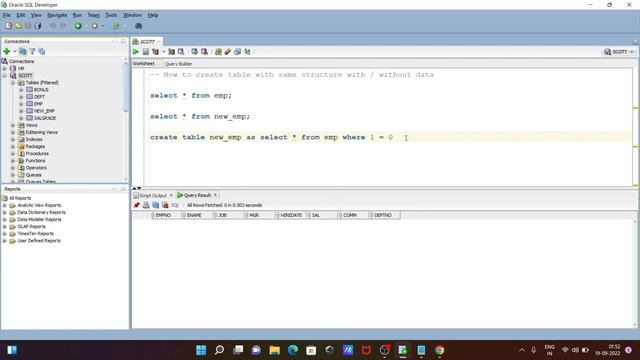This screenshot has width=640, height=360.
Task: Open dropdown arrow next to New Connection plus
Action: point(15,51)
